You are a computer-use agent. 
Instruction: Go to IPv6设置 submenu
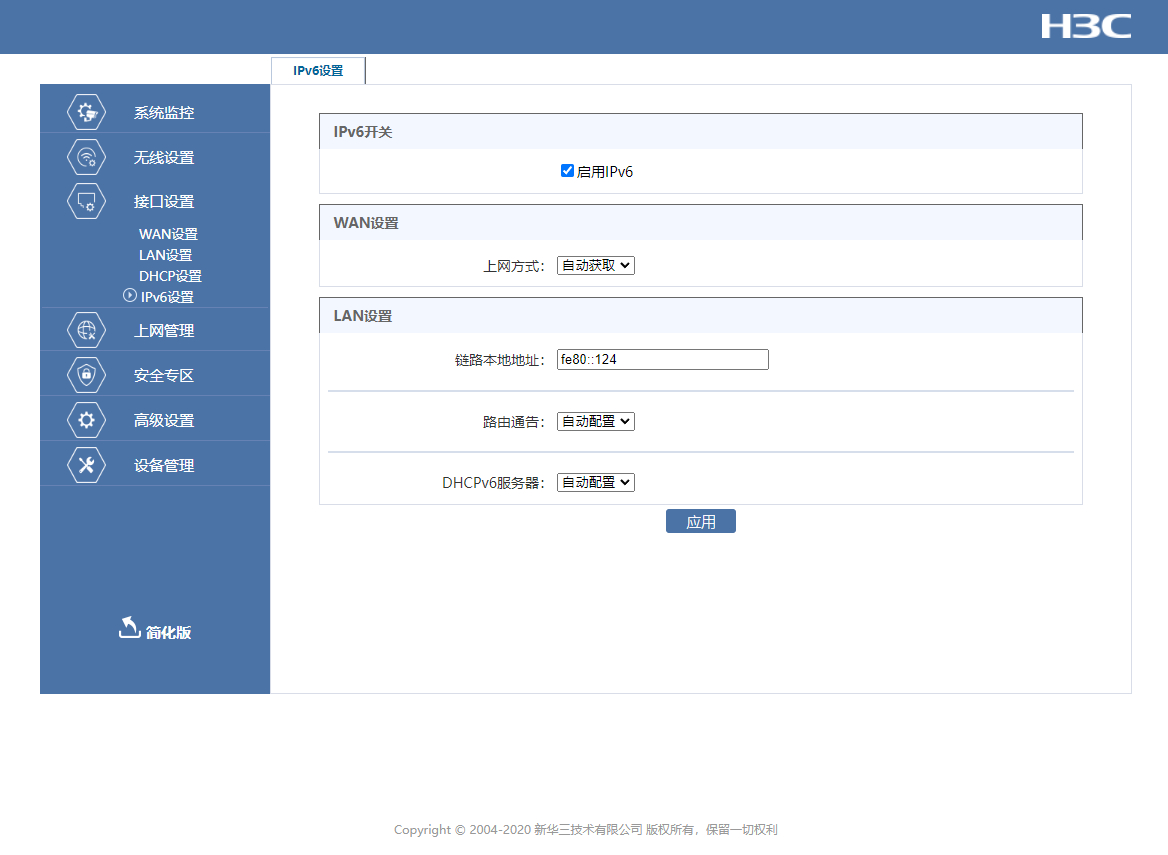click(x=168, y=296)
